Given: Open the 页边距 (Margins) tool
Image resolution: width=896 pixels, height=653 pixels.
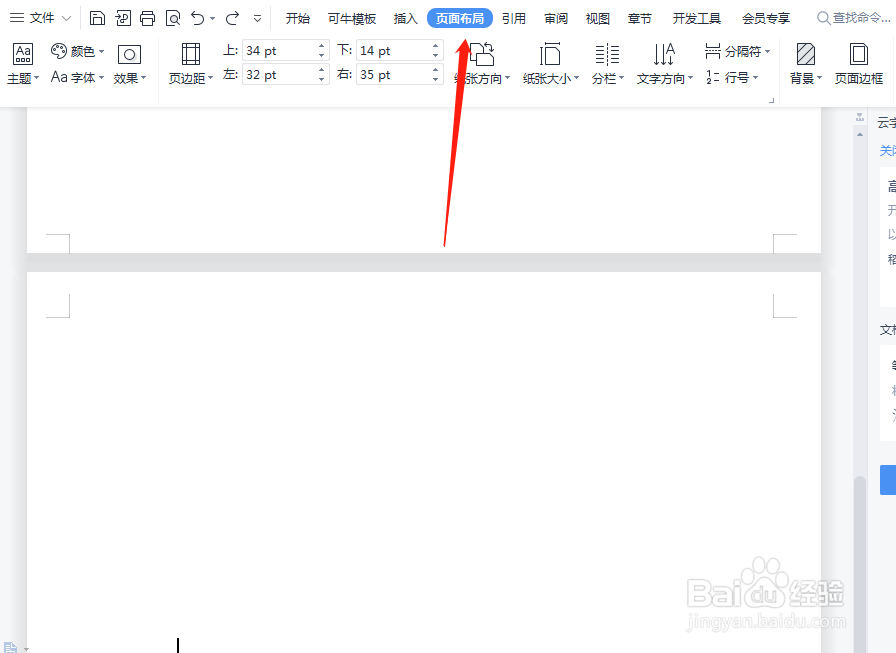Looking at the screenshot, I should (189, 62).
